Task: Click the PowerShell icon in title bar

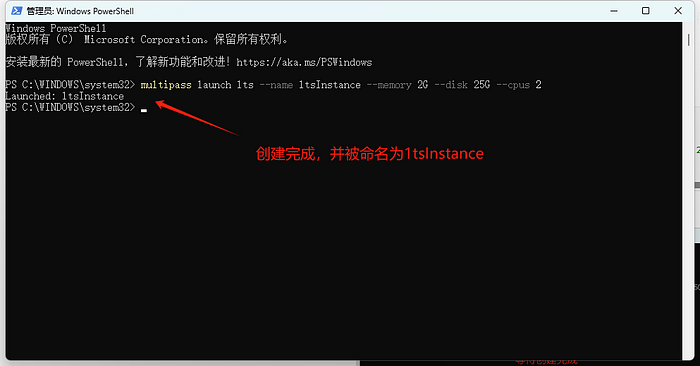Action: (x=17, y=11)
